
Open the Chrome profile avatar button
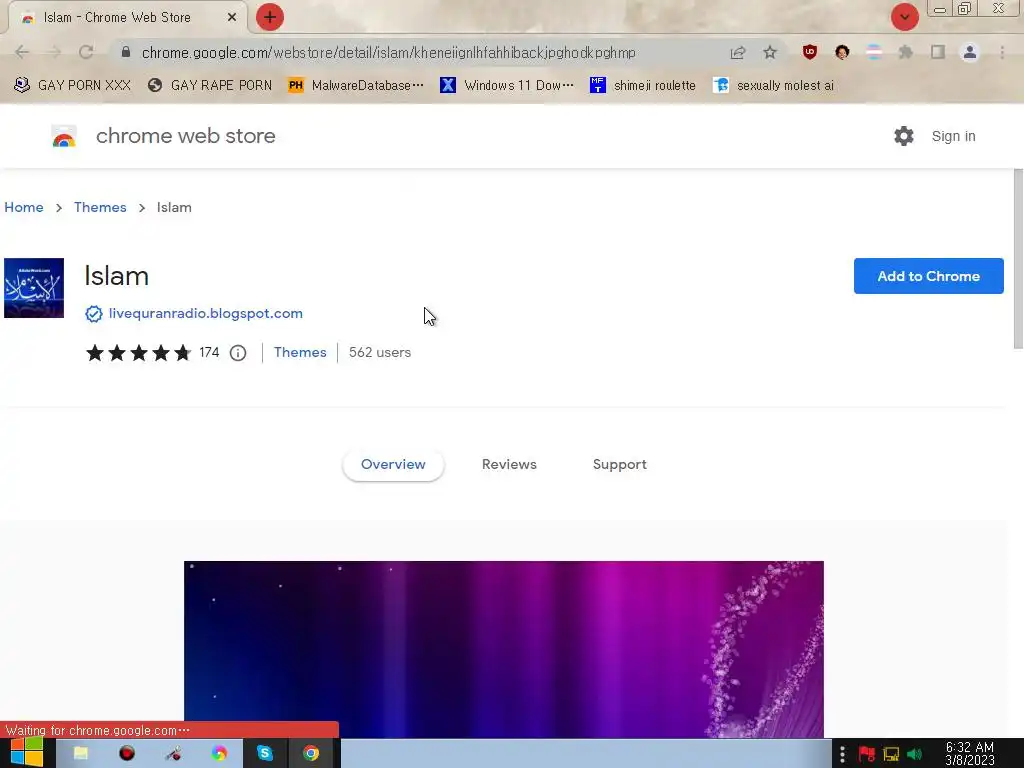[970, 52]
